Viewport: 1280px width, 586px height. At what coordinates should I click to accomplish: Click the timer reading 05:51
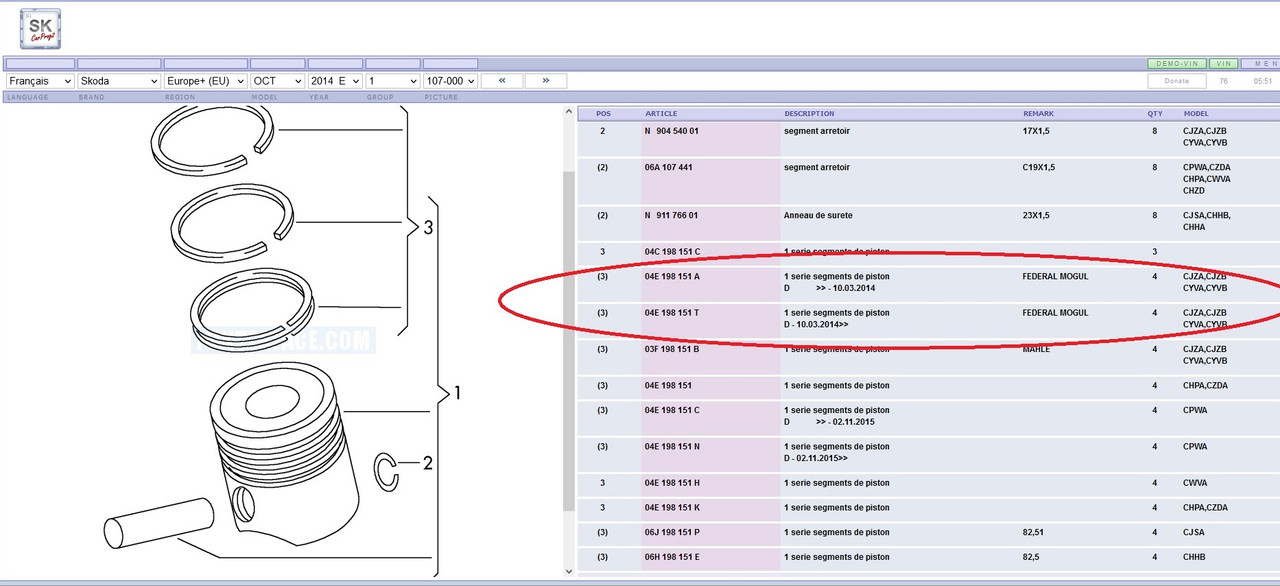[x=1263, y=81]
